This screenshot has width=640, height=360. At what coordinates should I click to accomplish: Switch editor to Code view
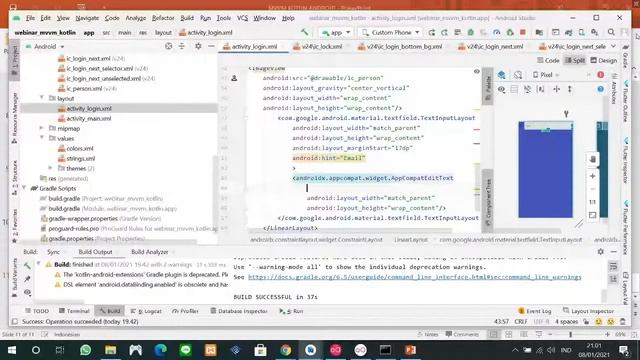click(548, 60)
